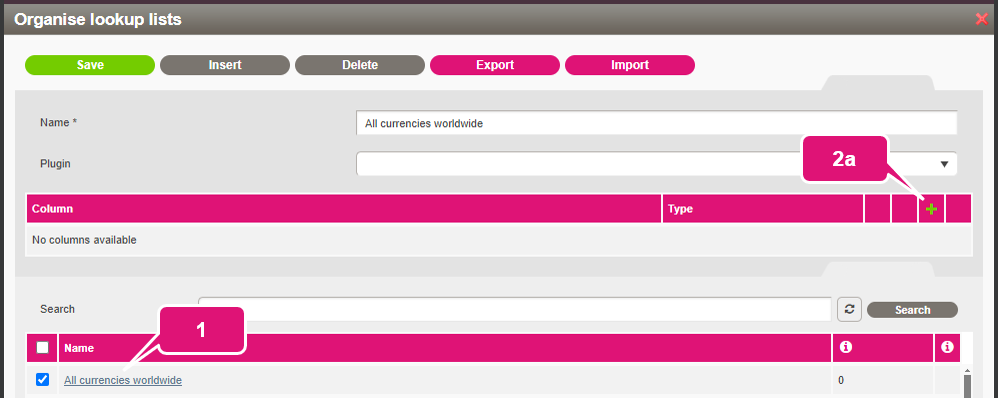Click the grey Search button
Viewport: 998px width, 398px height.
912,310
